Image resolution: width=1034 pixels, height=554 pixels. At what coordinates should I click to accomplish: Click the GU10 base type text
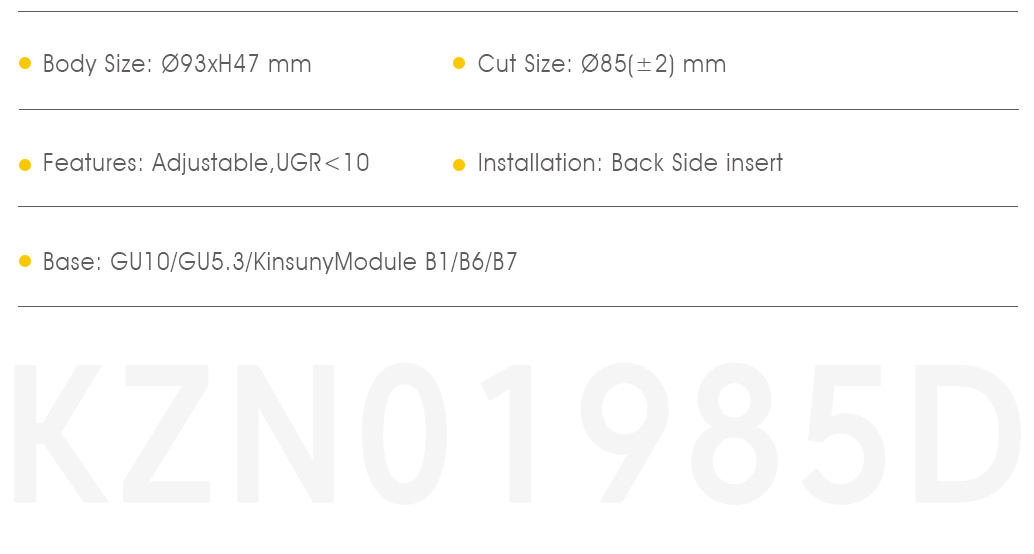[140, 262]
